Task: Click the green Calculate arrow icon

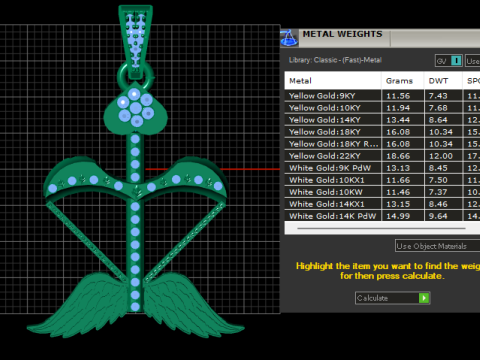Action: [424, 298]
